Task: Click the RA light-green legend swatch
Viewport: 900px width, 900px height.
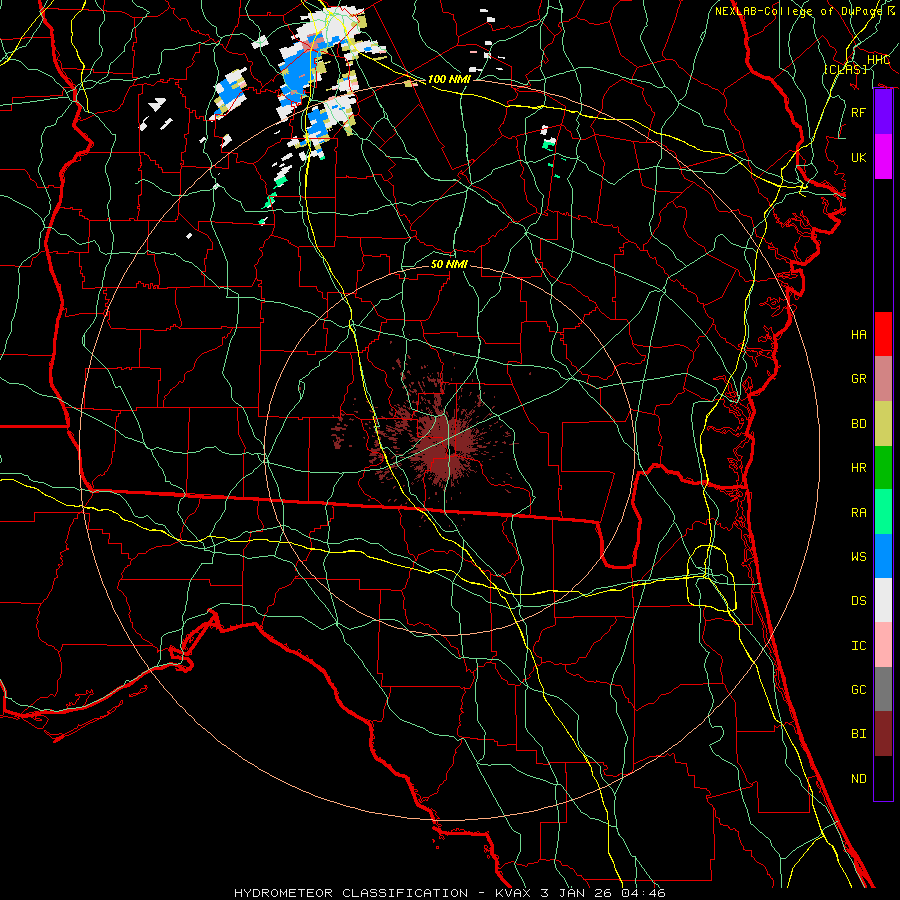Action: [883, 512]
